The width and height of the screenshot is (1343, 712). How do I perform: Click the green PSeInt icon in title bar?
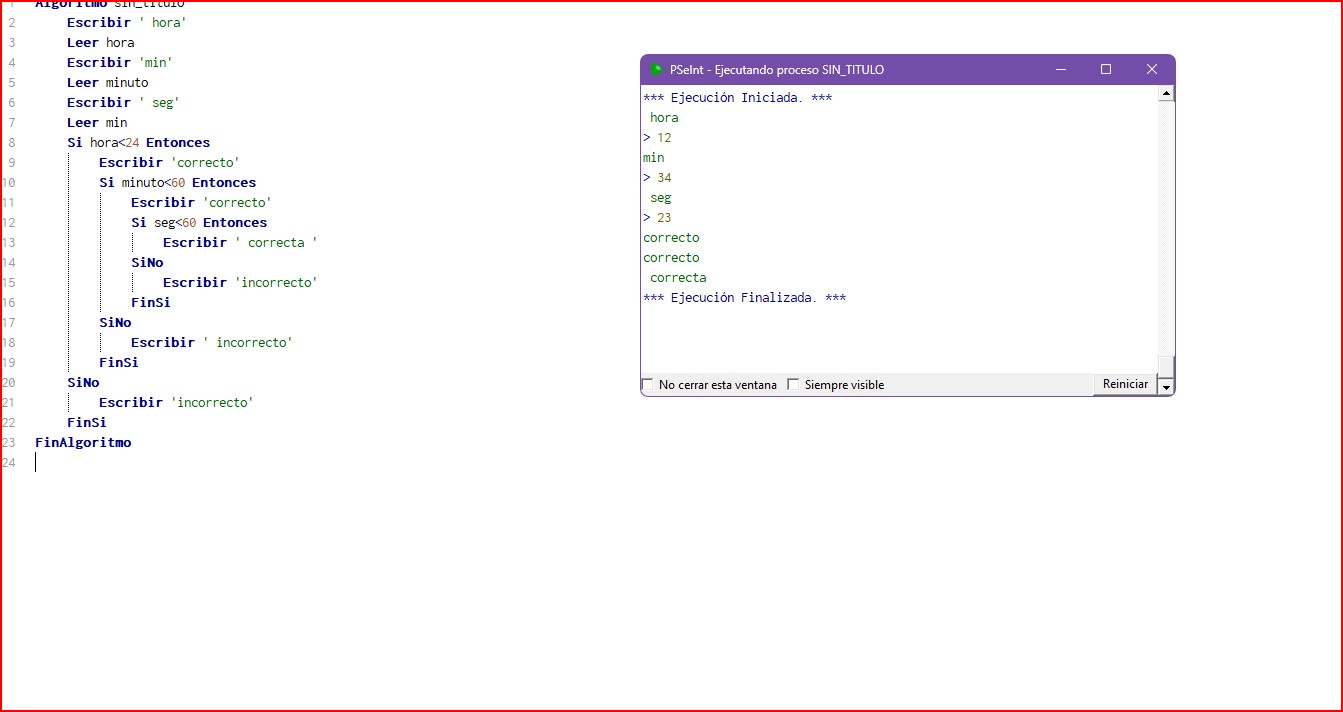[x=656, y=70]
